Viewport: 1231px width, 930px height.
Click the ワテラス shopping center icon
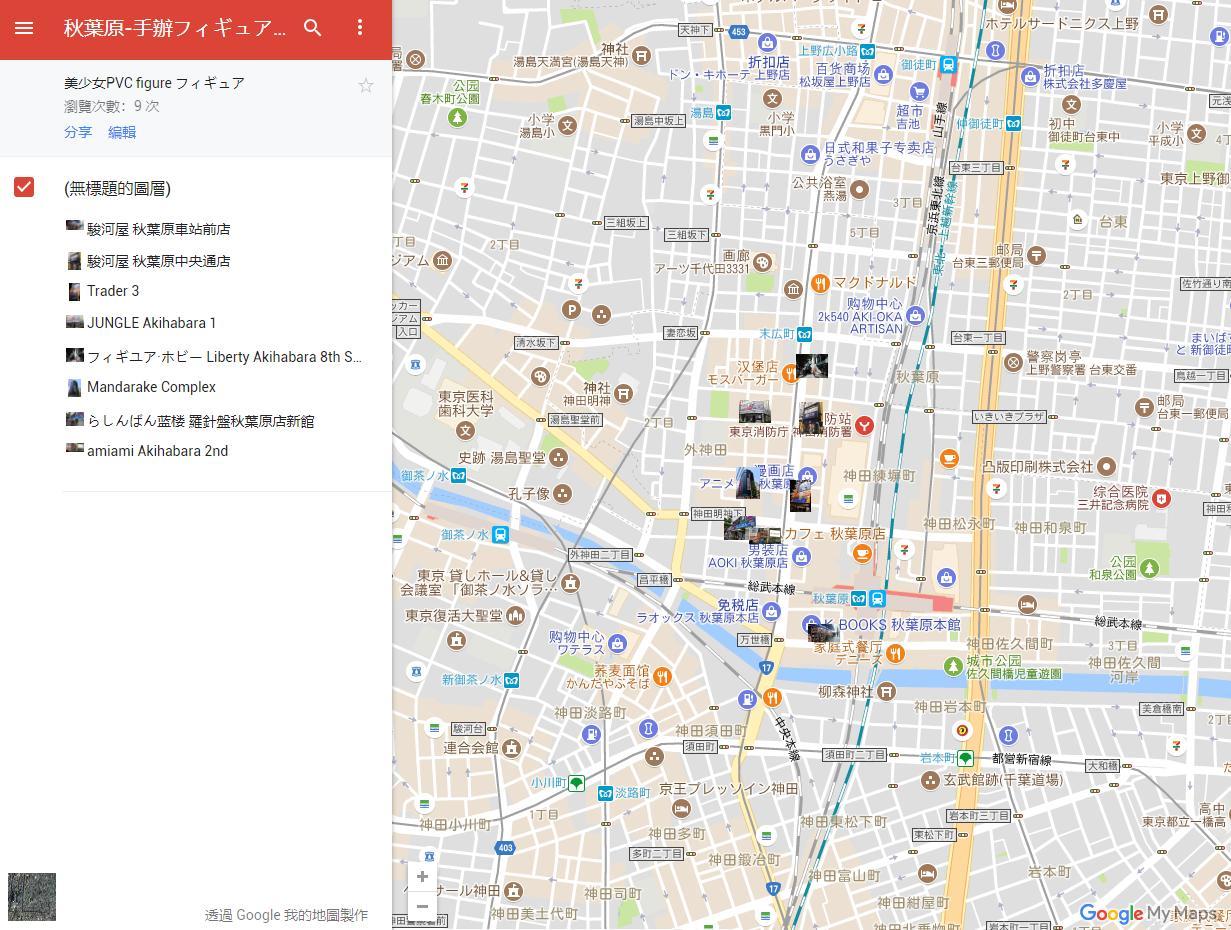pos(617,643)
